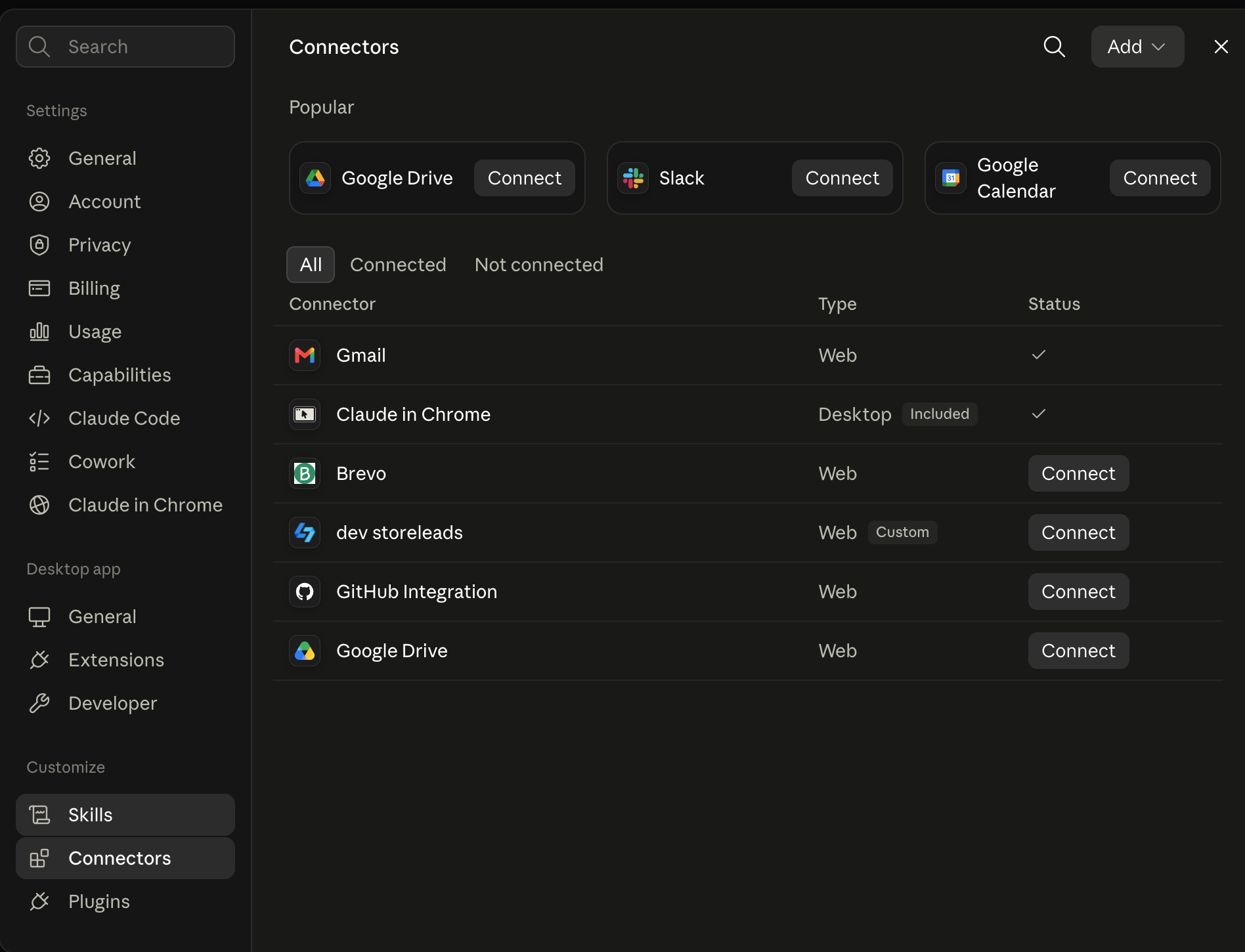Open the Plugins page
Viewport: 1245px width, 952px height.
[125, 901]
